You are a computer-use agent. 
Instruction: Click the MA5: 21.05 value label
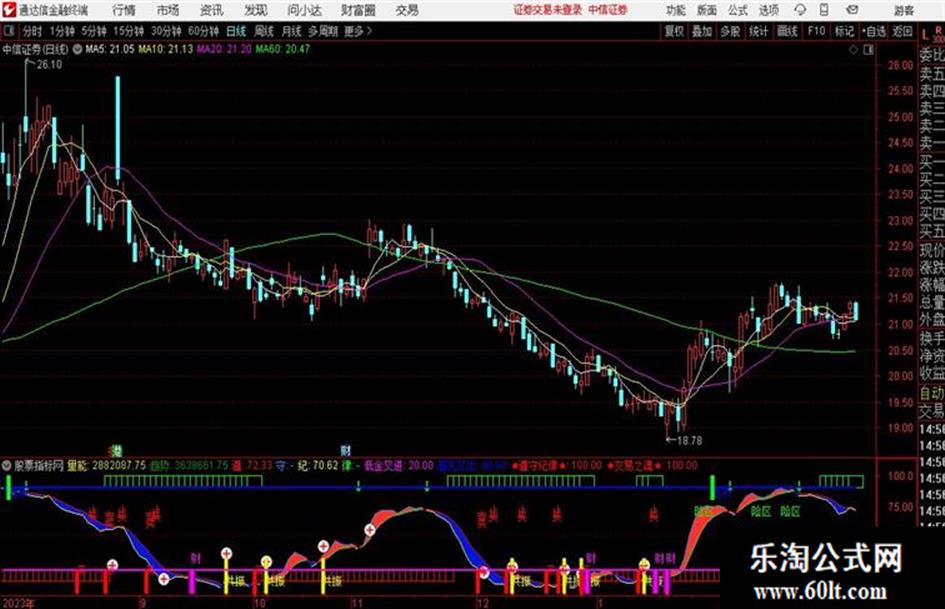pos(110,49)
